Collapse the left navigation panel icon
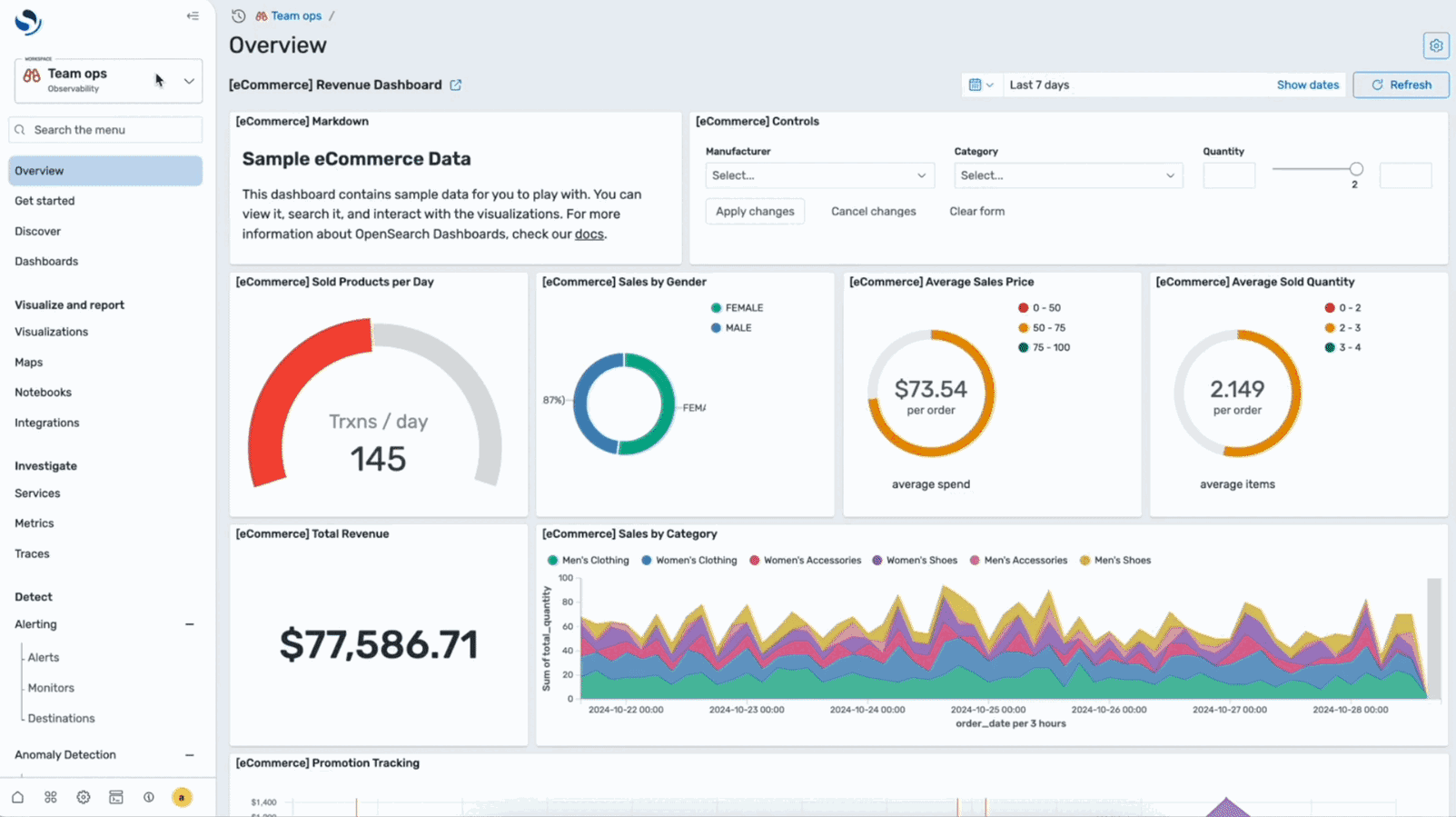The height and width of the screenshot is (817, 1456). [x=193, y=15]
